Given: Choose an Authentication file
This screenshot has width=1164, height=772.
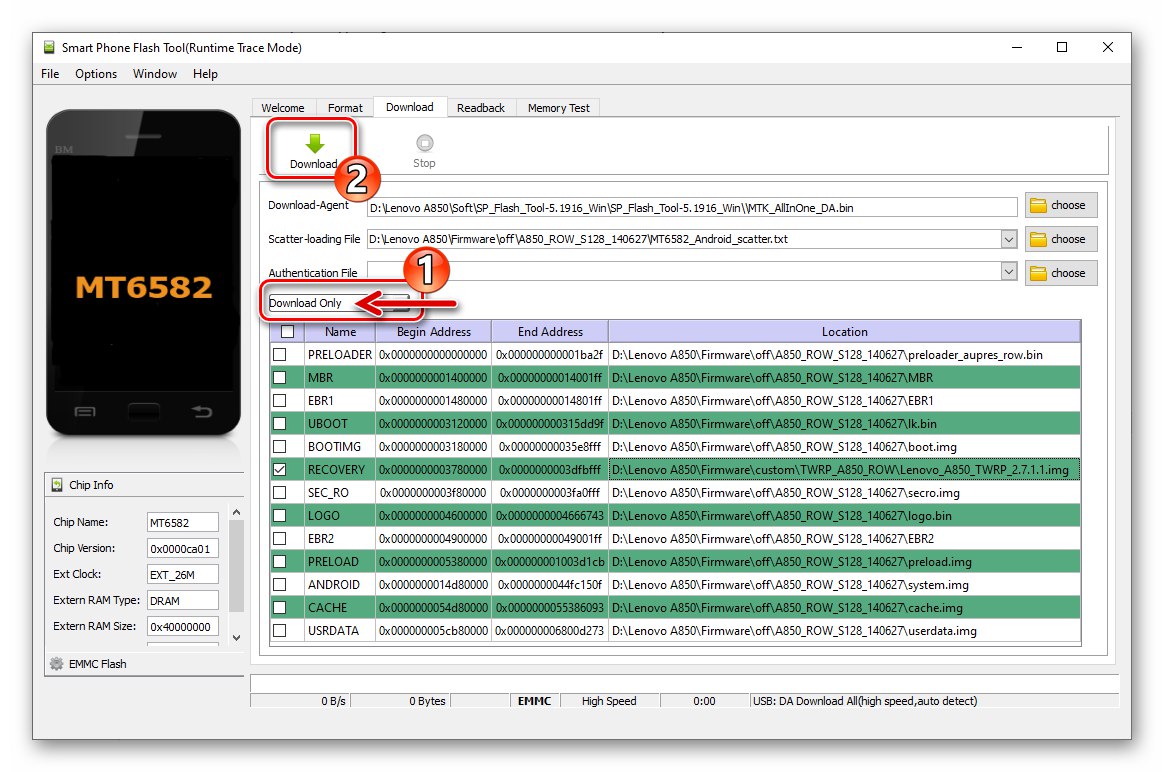Looking at the screenshot, I should [x=1061, y=273].
